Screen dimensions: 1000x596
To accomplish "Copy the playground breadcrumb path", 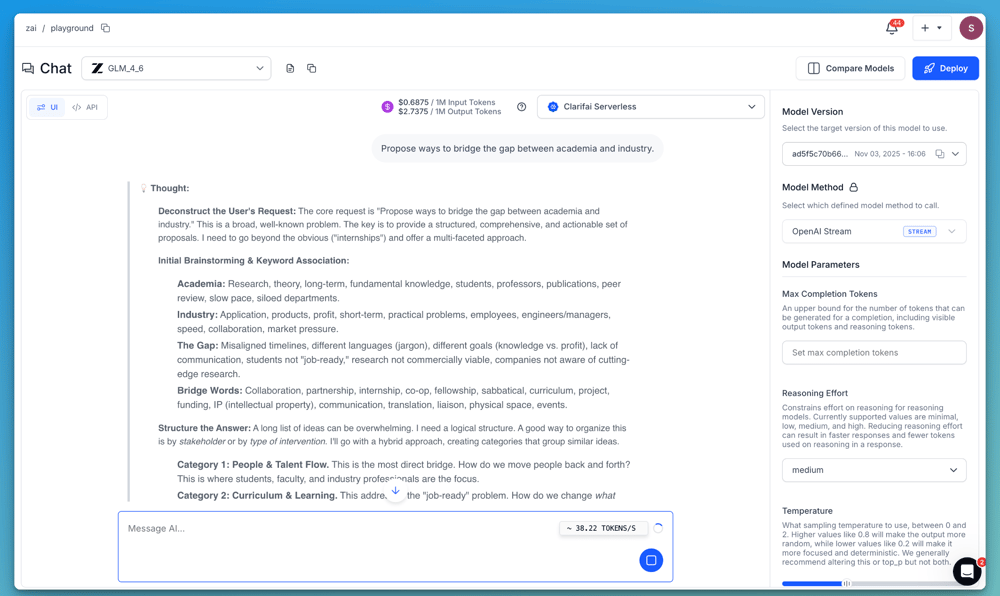I will [x=105, y=28].
